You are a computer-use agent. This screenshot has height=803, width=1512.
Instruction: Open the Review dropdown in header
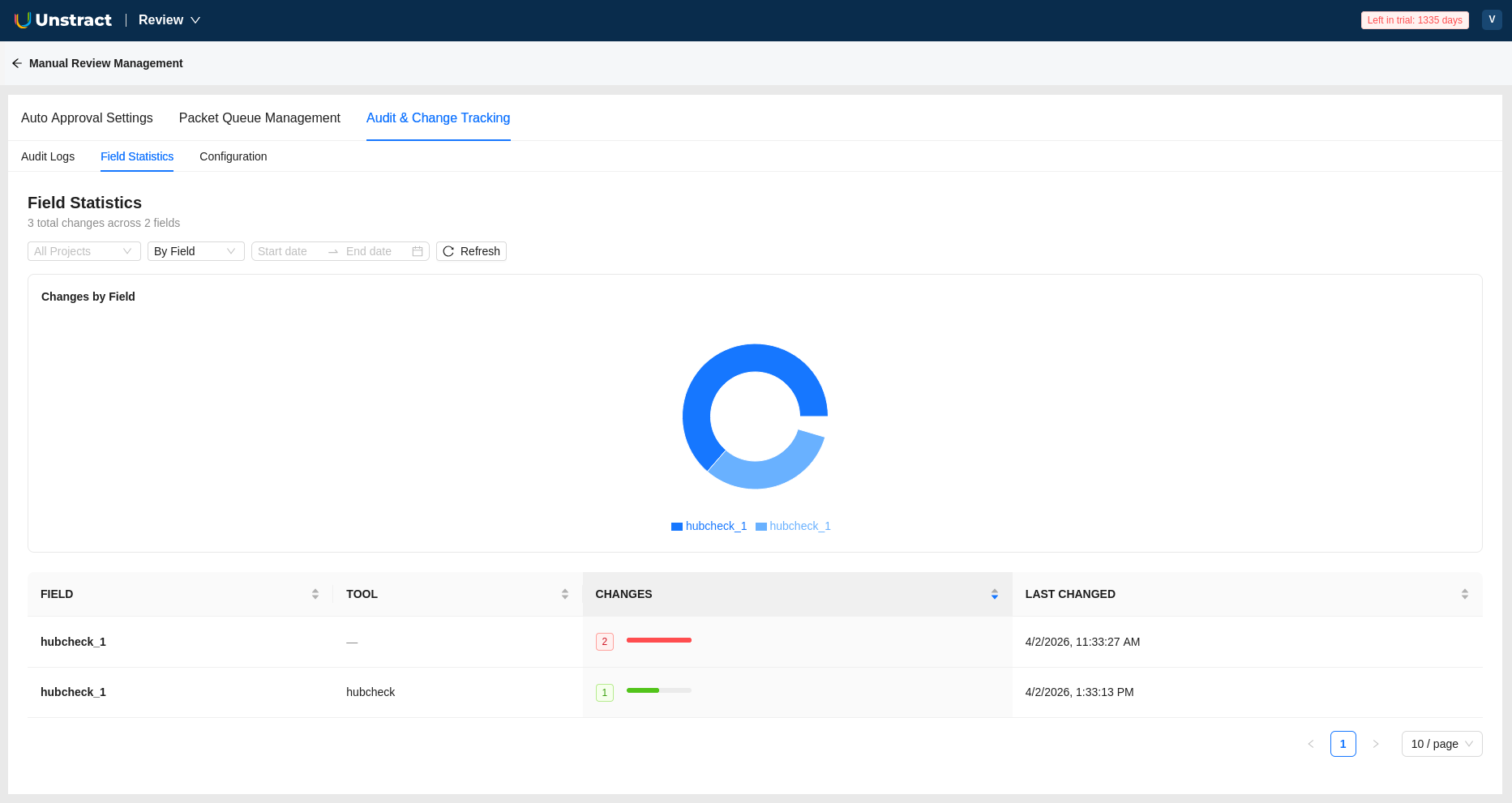click(169, 20)
